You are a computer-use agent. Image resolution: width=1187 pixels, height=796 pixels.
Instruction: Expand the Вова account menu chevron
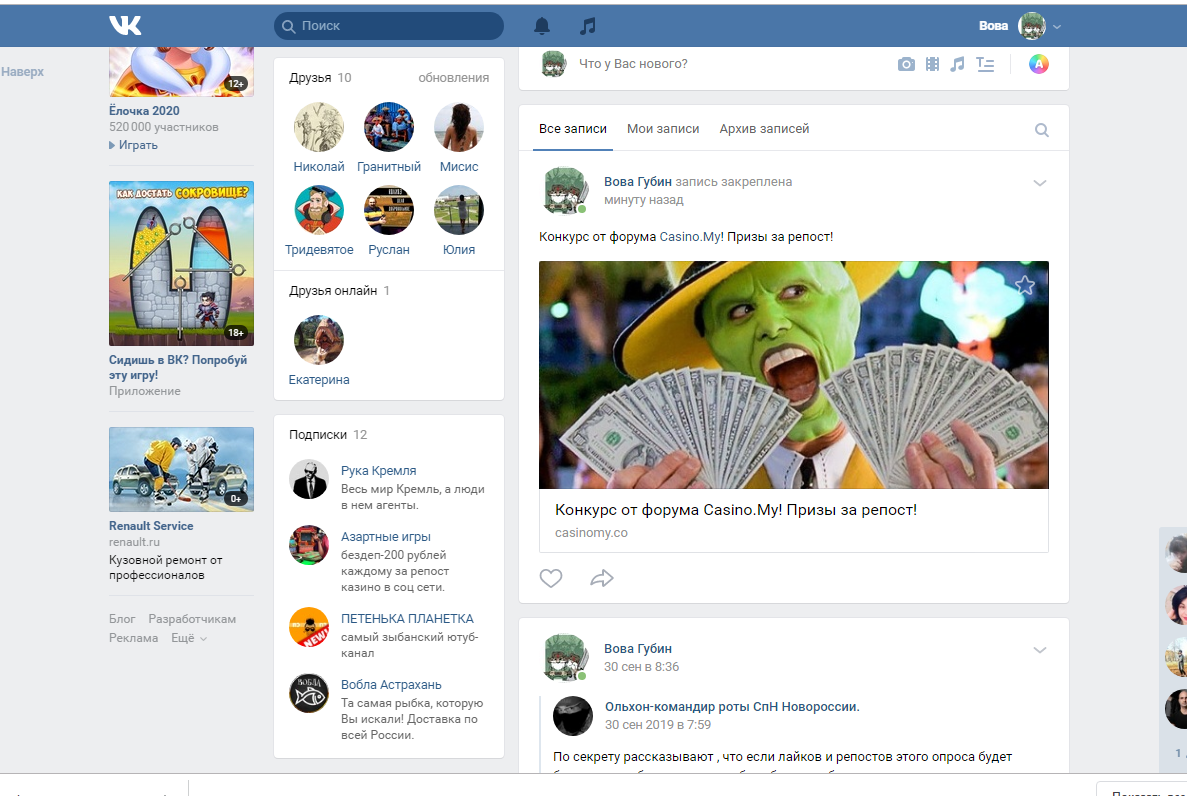(1057, 27)
